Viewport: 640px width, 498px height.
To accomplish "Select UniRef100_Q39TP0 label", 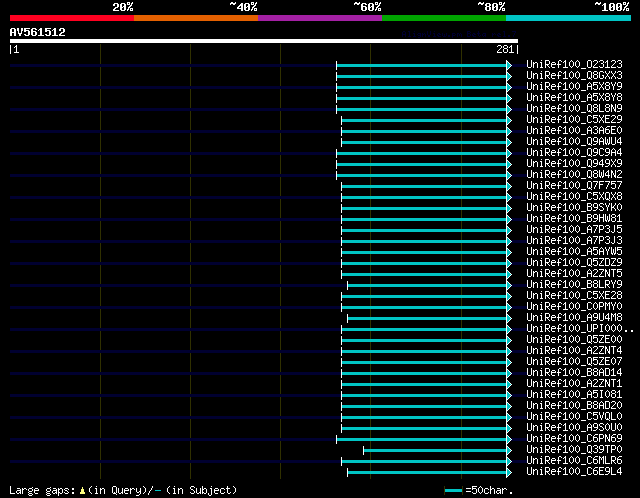I will click(x=574, y=450).
